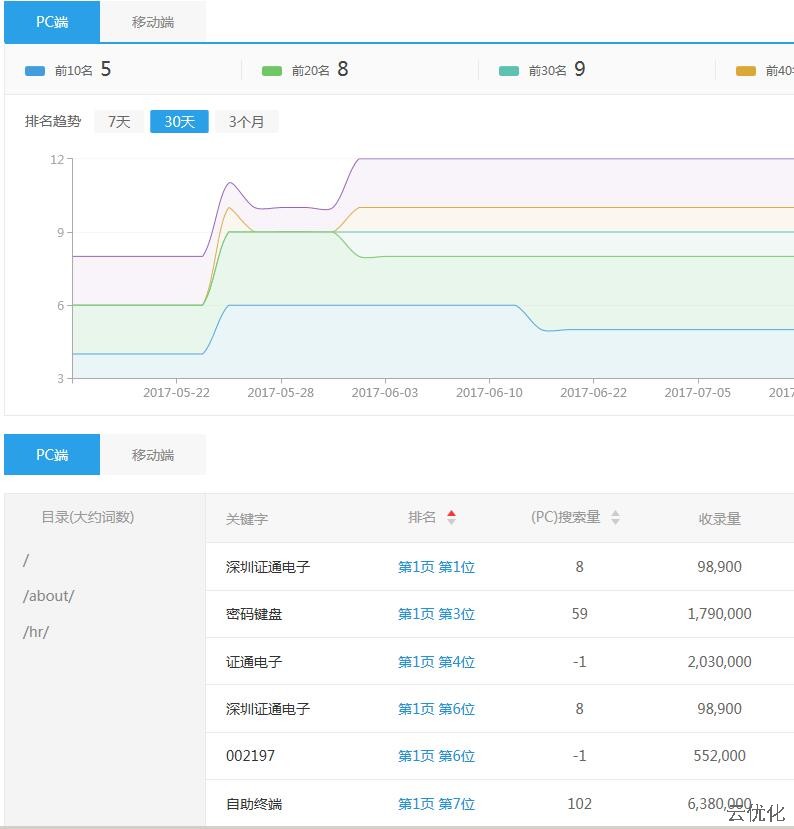
Task: Click the (PC)搜索量 column header
Action: click(x=566, y=517)
